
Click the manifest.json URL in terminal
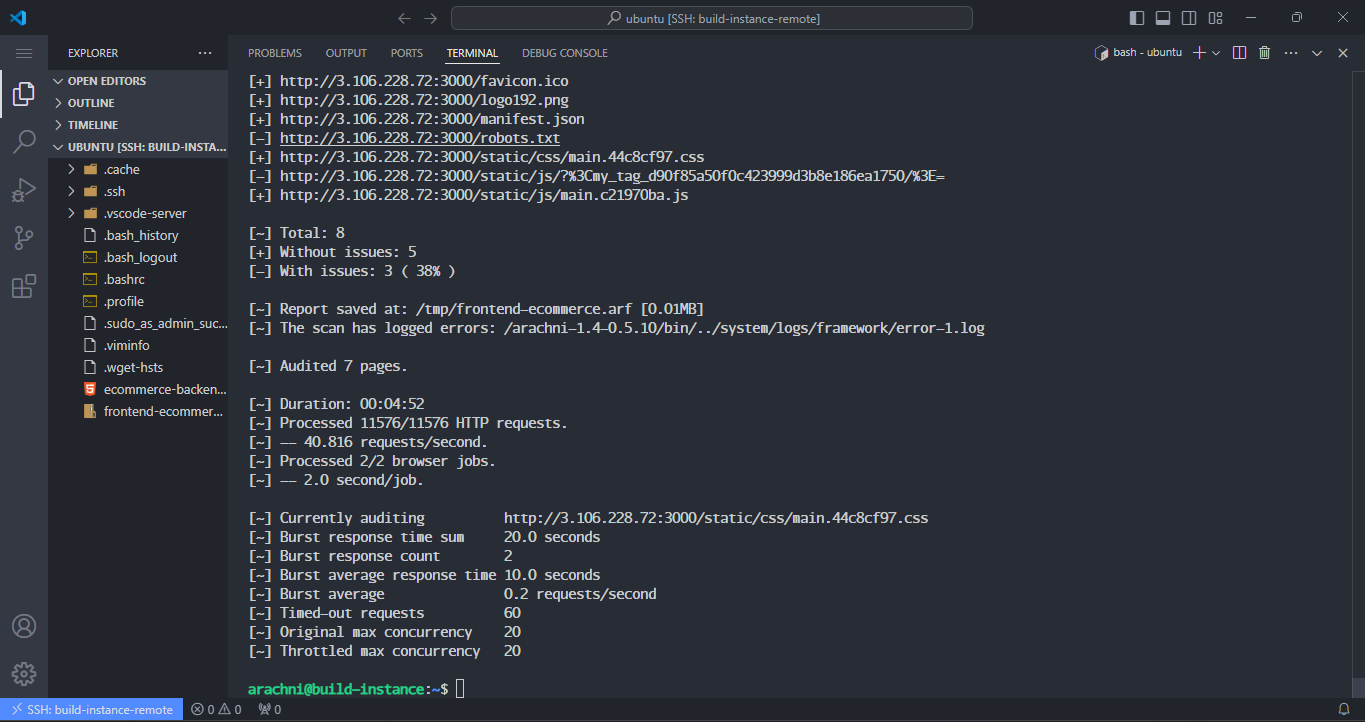pos(432,119)
